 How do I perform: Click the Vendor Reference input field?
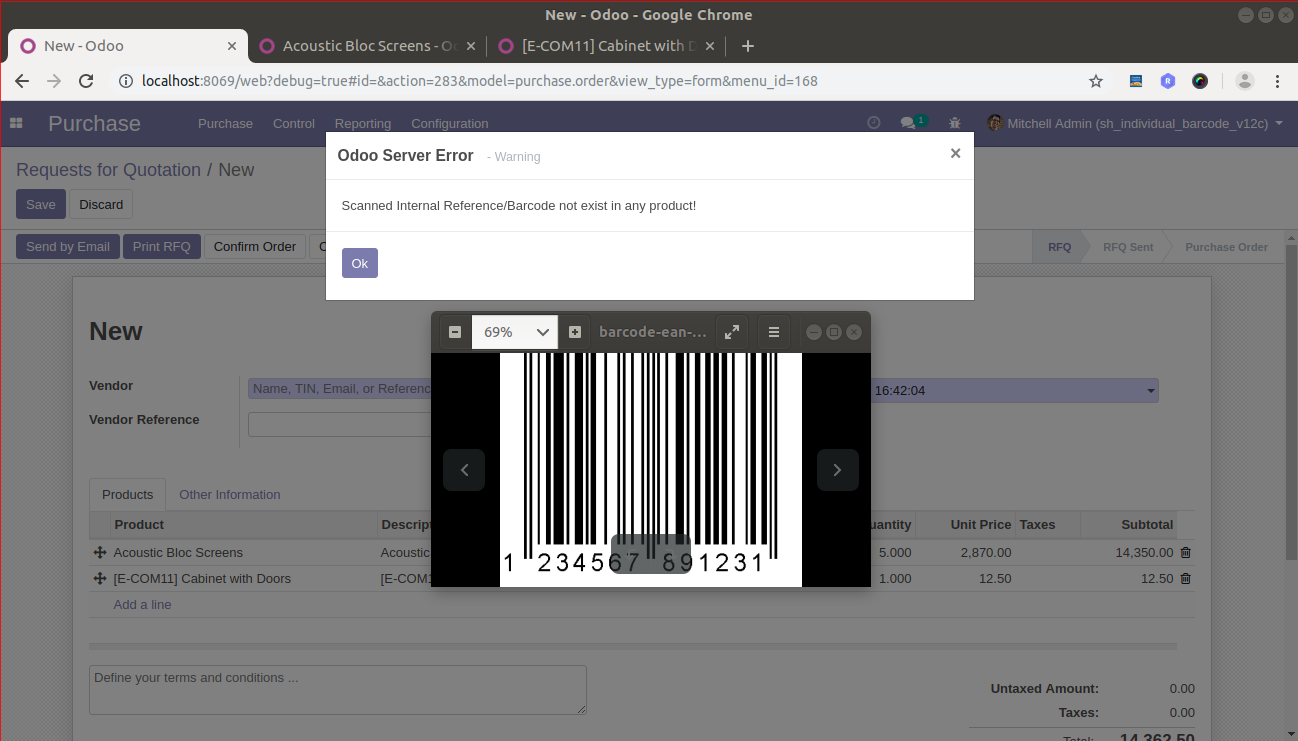pyautogui.click(x=339, y=424)
